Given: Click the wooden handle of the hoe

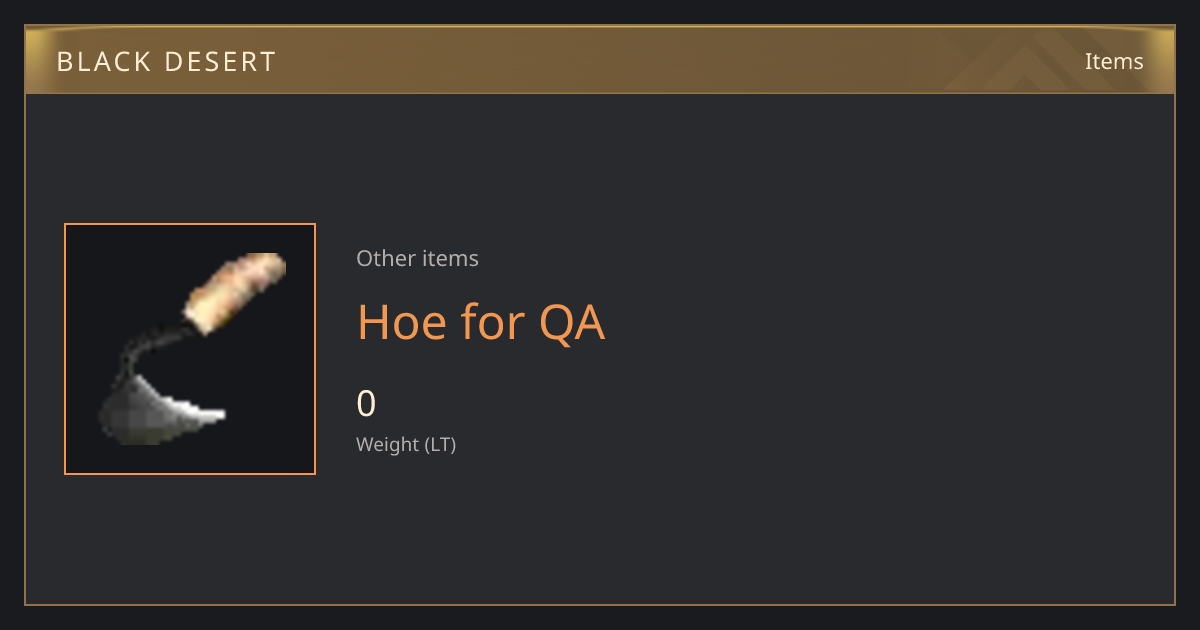Looking at the screenshot, I should (236, 292).
